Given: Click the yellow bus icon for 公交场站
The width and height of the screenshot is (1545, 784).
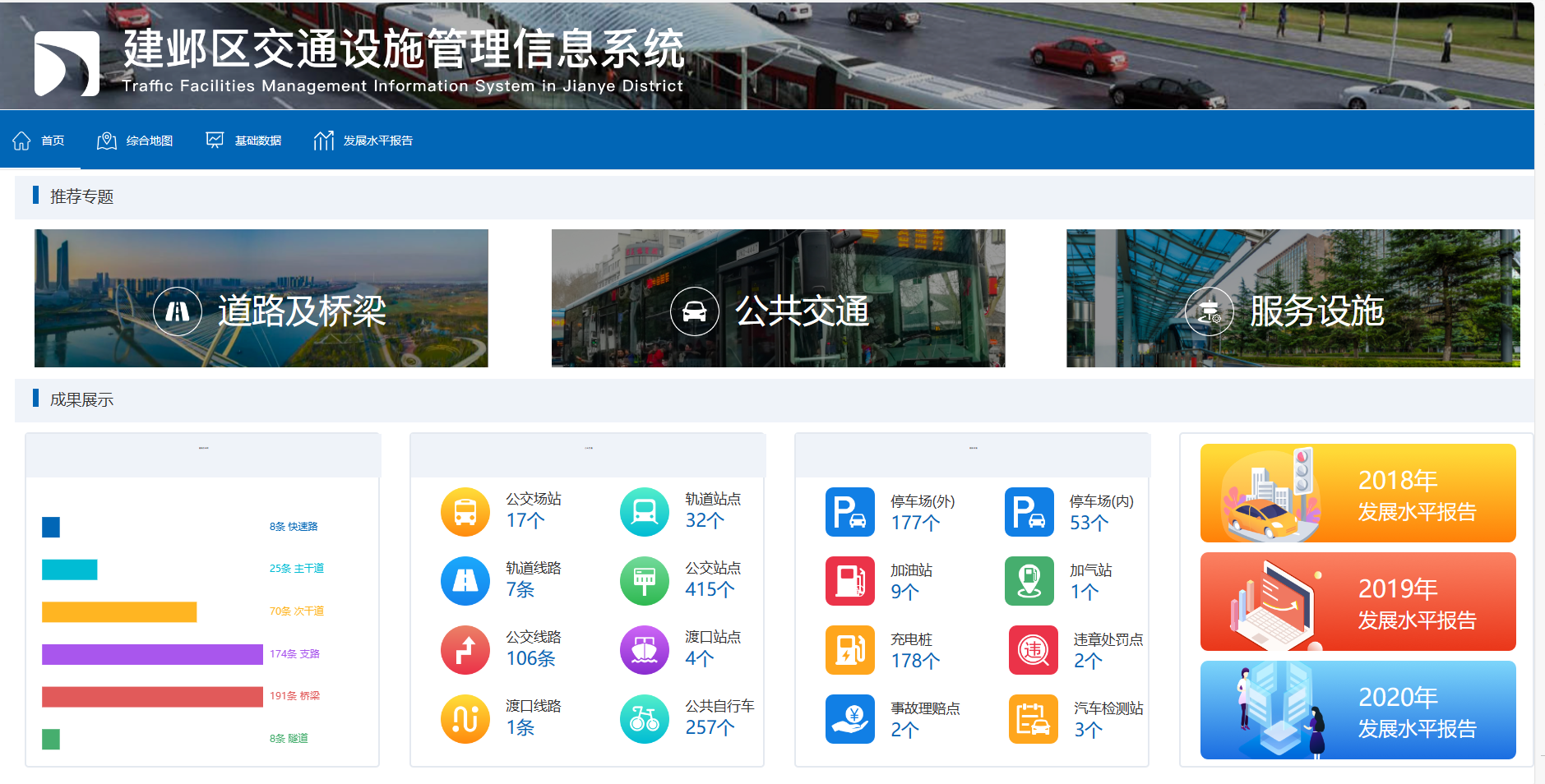Looking at the screenshot, I should 465,512.
